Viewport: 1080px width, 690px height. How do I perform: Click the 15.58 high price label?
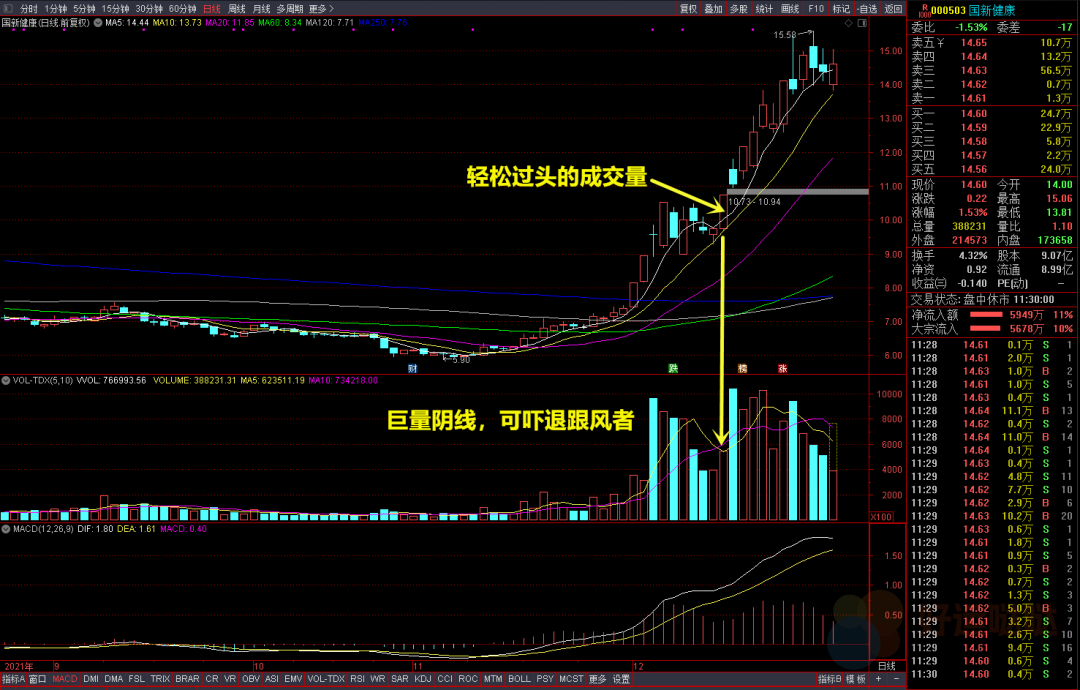pos(785,34)
